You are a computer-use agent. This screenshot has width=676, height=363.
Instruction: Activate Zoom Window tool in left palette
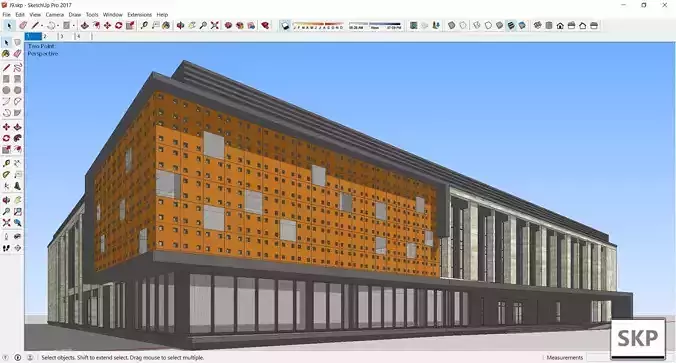(17, 212)
